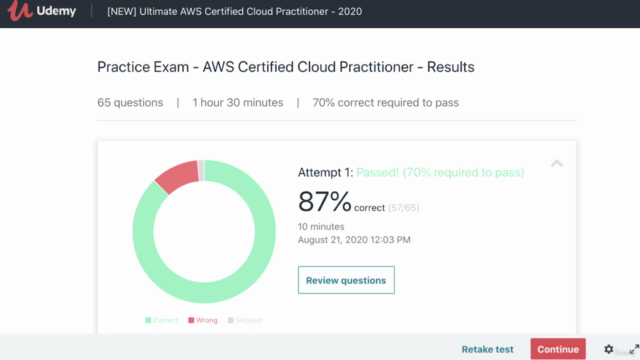The width and height of the screenshot is (640, 360).
Task: Click the Wrong legend red swatch
Action: tap(191, 320)
